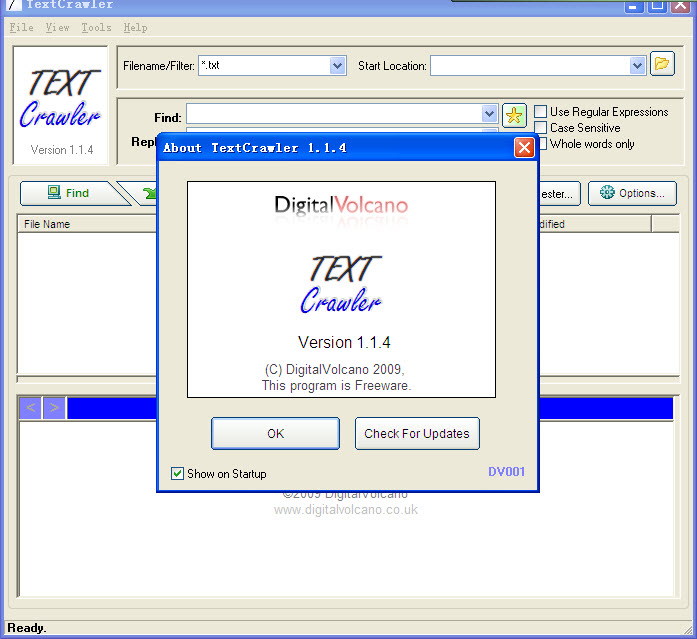Click the Version 1.1.4 text in the About dialog

(x=344, y=342)
